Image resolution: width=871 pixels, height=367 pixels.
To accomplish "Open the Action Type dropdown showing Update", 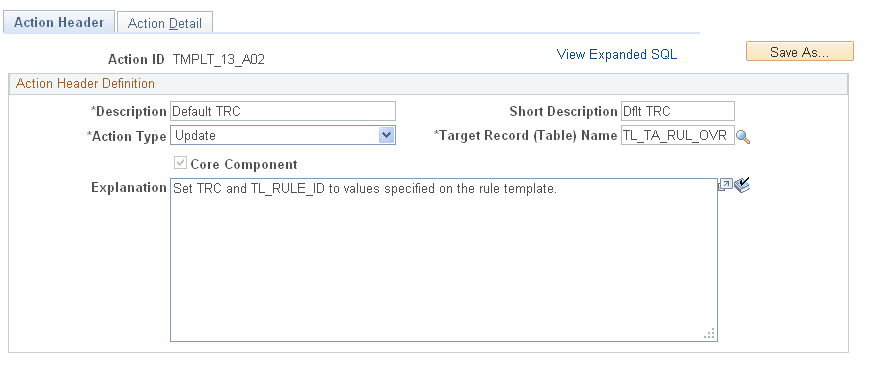I will click(x=283, y=135).
